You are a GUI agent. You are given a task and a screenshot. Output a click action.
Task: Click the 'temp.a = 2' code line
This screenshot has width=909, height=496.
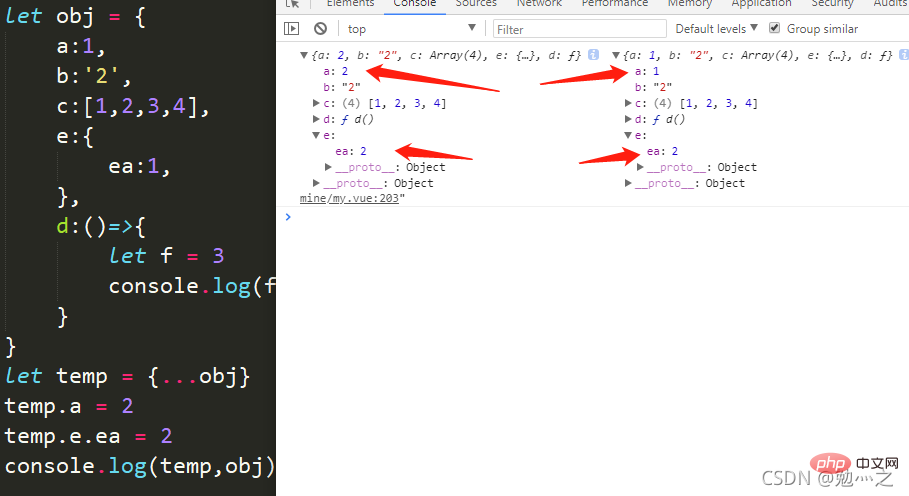pyautogui.click(x=69, y=406)
